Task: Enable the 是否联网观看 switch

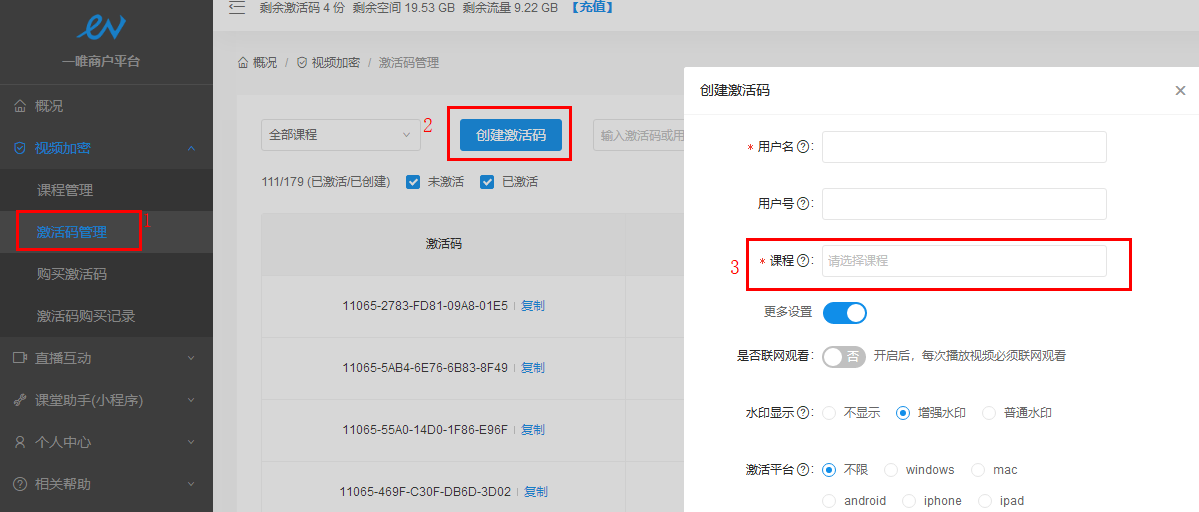Action: pyautogui.click(x=844, y=356)
